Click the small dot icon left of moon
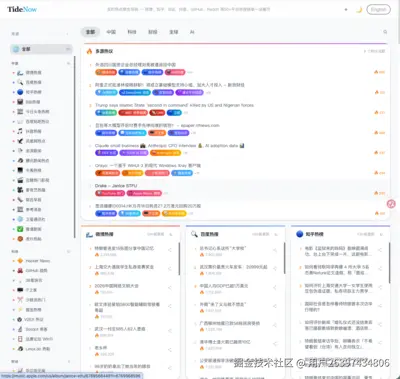 [346, 9]
